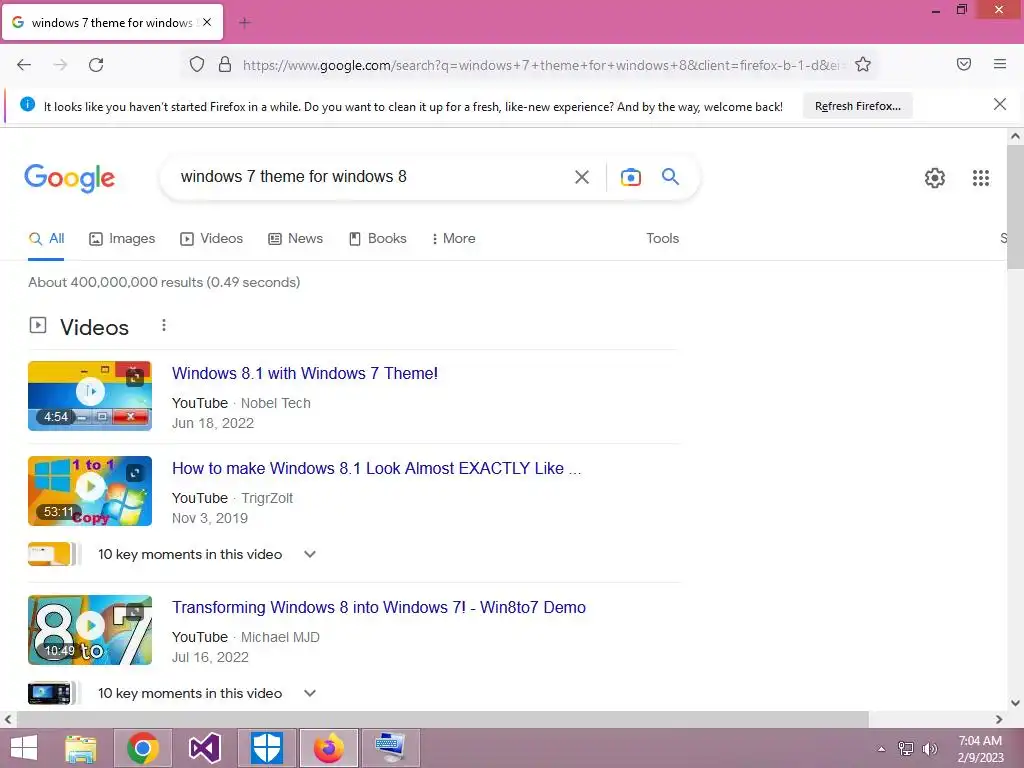This screenshot has width=1024, height=768.
Task: Switch to the Books tab
Action: [377, 238]
